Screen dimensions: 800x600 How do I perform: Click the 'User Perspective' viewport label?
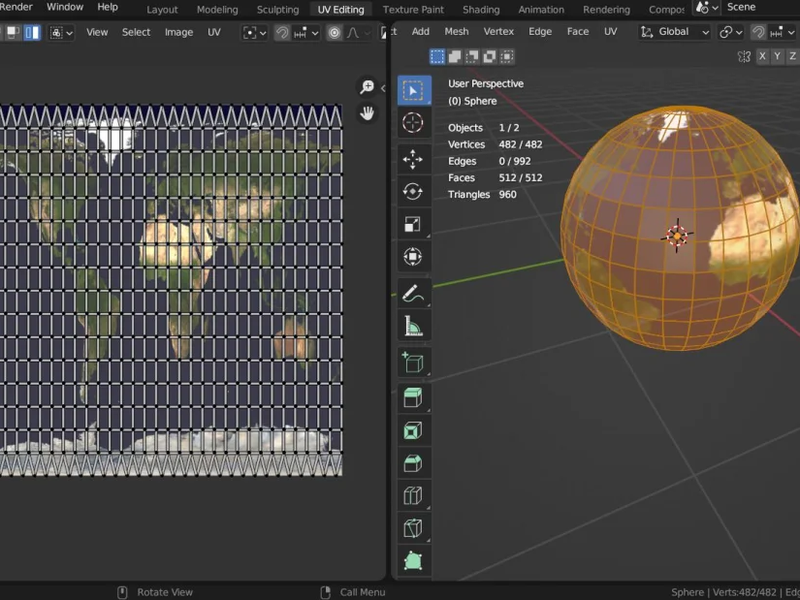486,84
